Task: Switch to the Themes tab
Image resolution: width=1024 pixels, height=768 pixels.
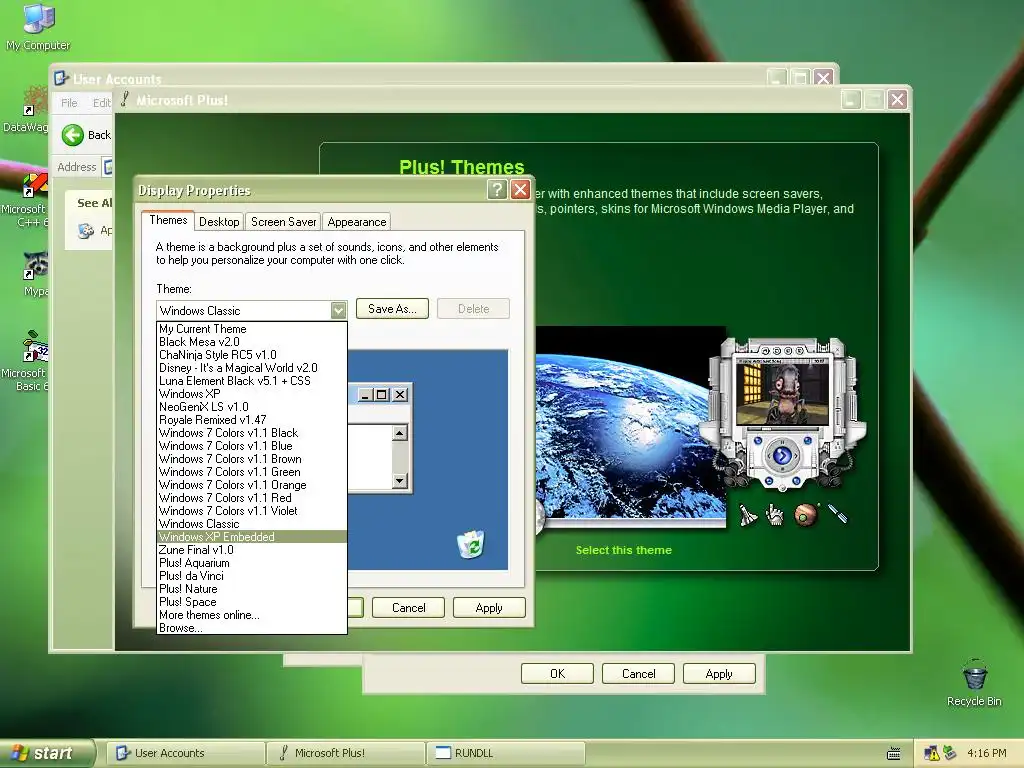Action: 168,220
